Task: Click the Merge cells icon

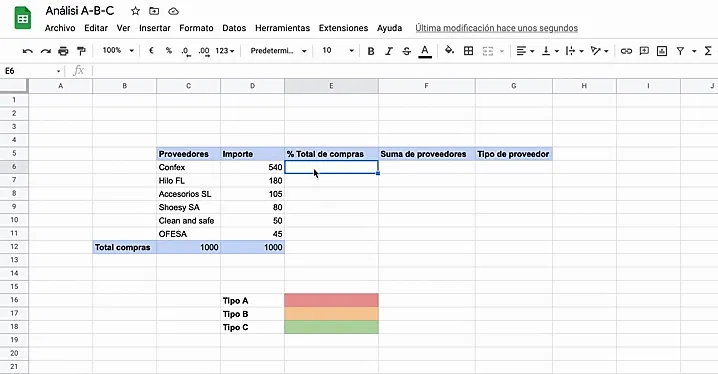Action: coord(488,51)
